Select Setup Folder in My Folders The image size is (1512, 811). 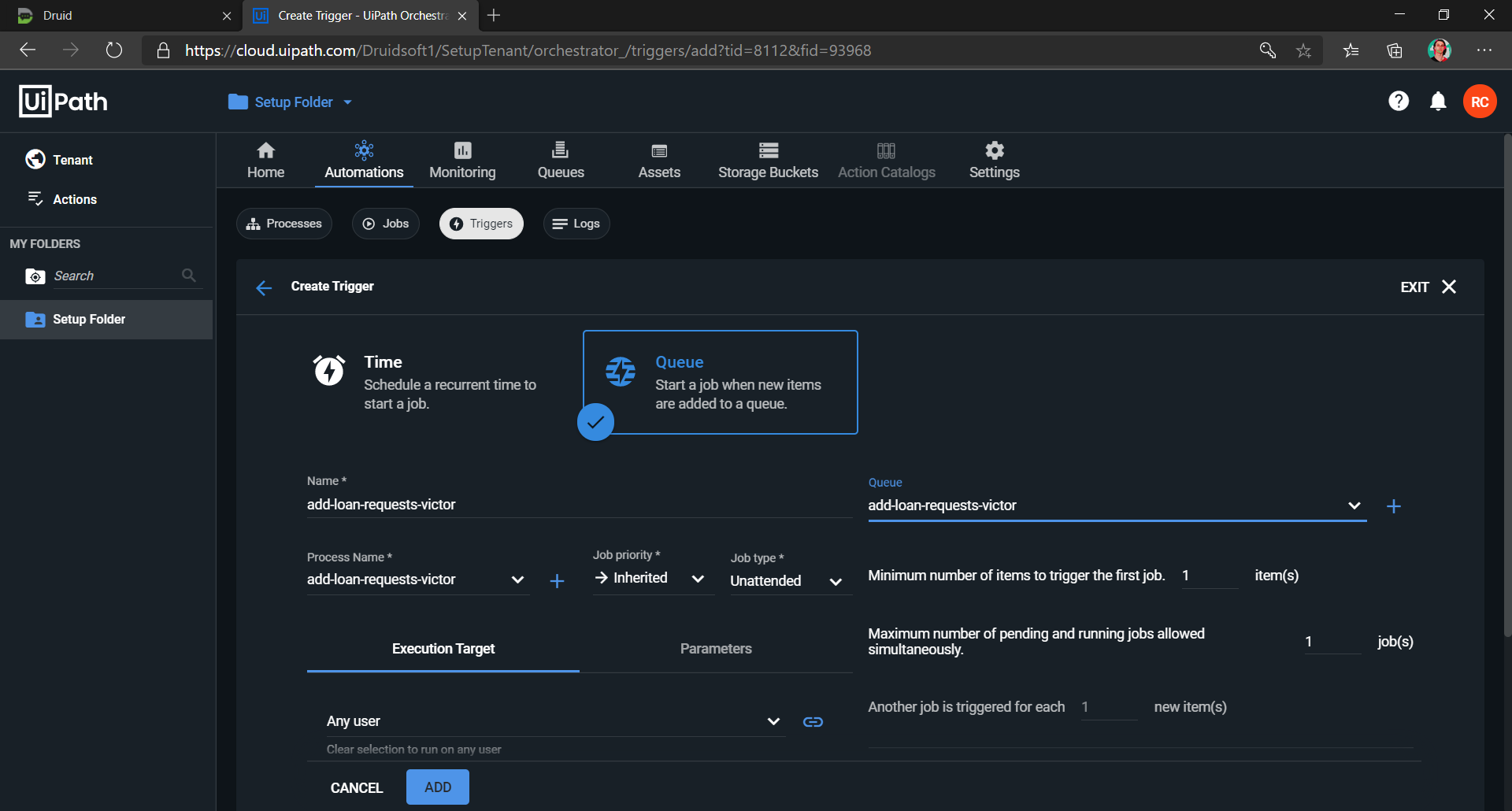coord(106,320)
